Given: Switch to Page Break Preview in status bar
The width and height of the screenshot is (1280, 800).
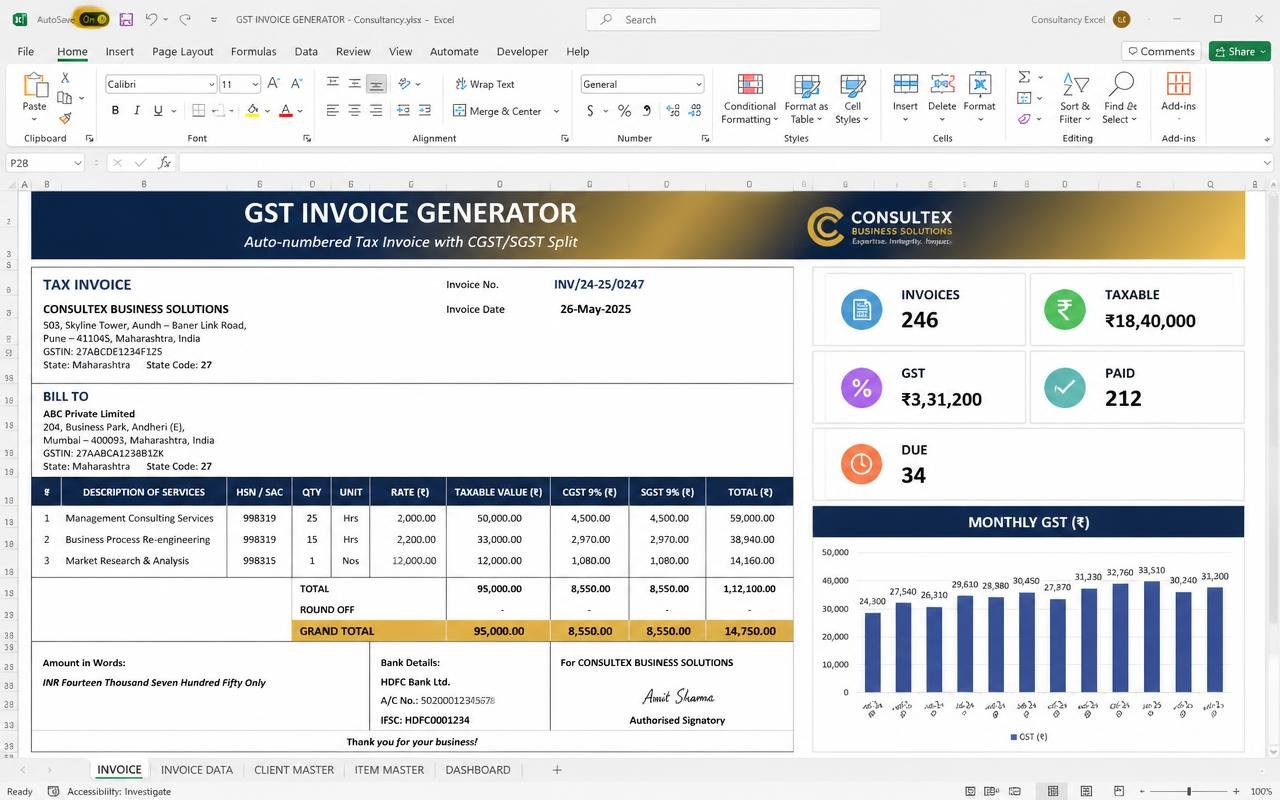Looking at the screenshot, I should click(x=1119, y=791).
